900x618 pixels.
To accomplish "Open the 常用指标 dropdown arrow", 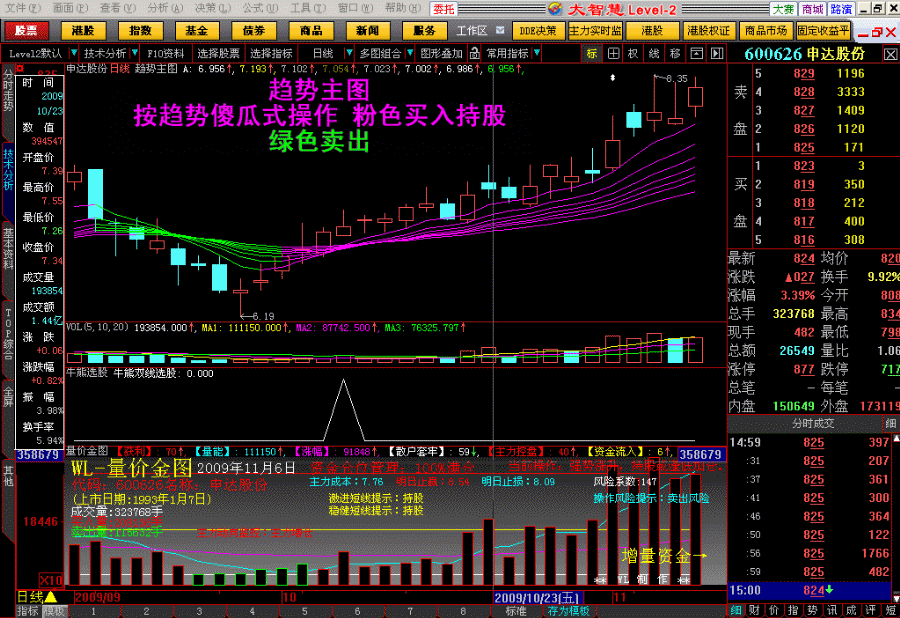I will [537, 53].
